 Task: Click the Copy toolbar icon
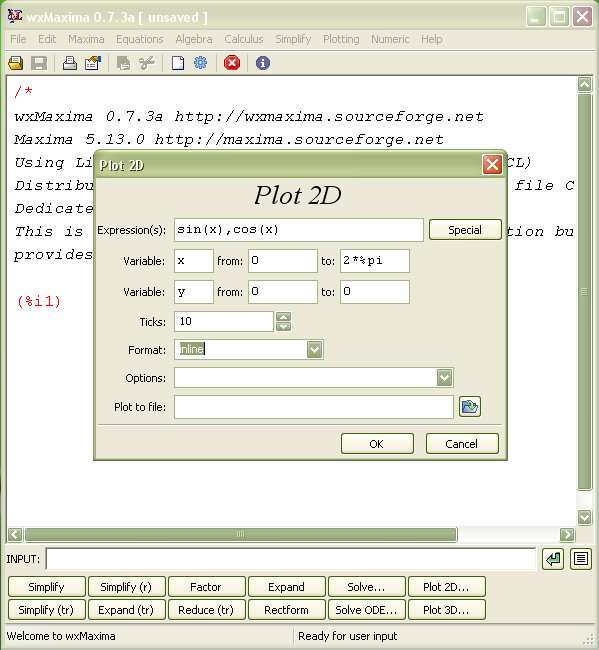click(124, 63)
